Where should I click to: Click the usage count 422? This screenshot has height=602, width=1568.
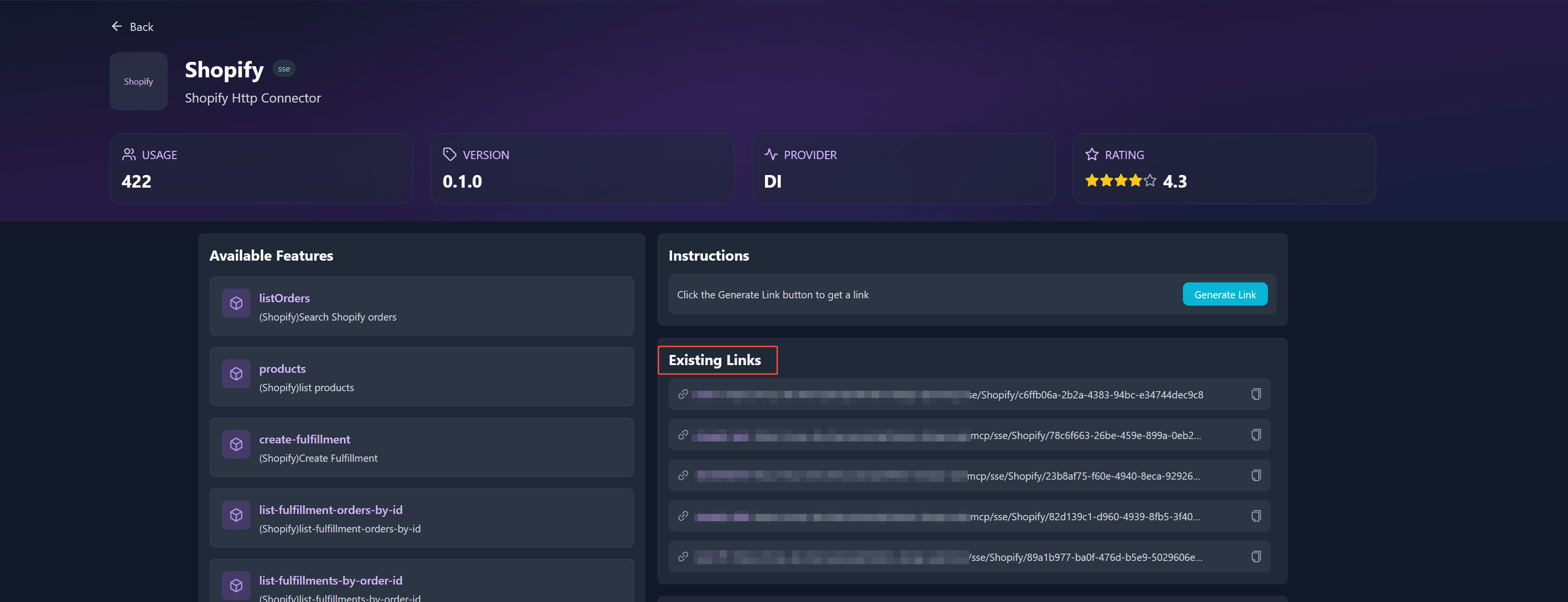pyautogui.click(x=136, y=182)
